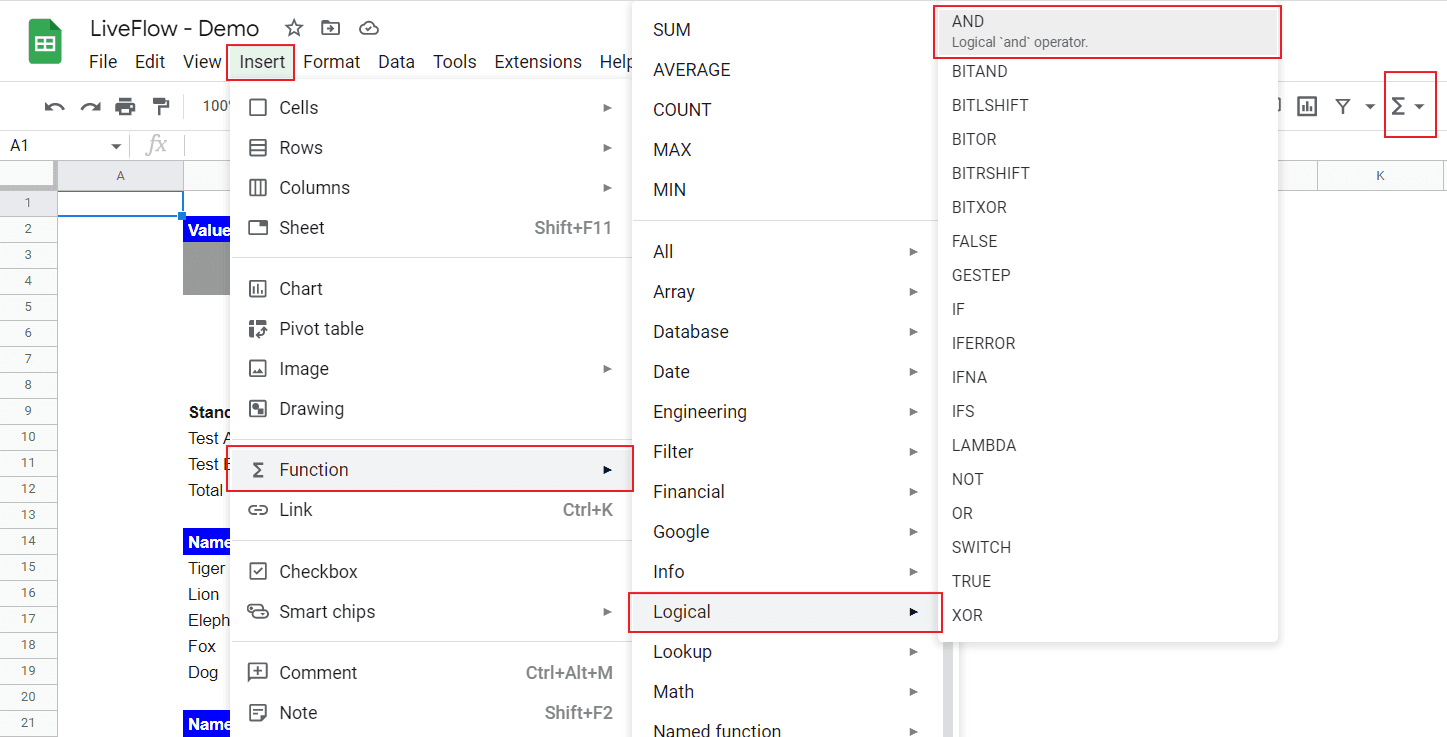
Task: Choose Link from Insert menu
Action: 431,510
